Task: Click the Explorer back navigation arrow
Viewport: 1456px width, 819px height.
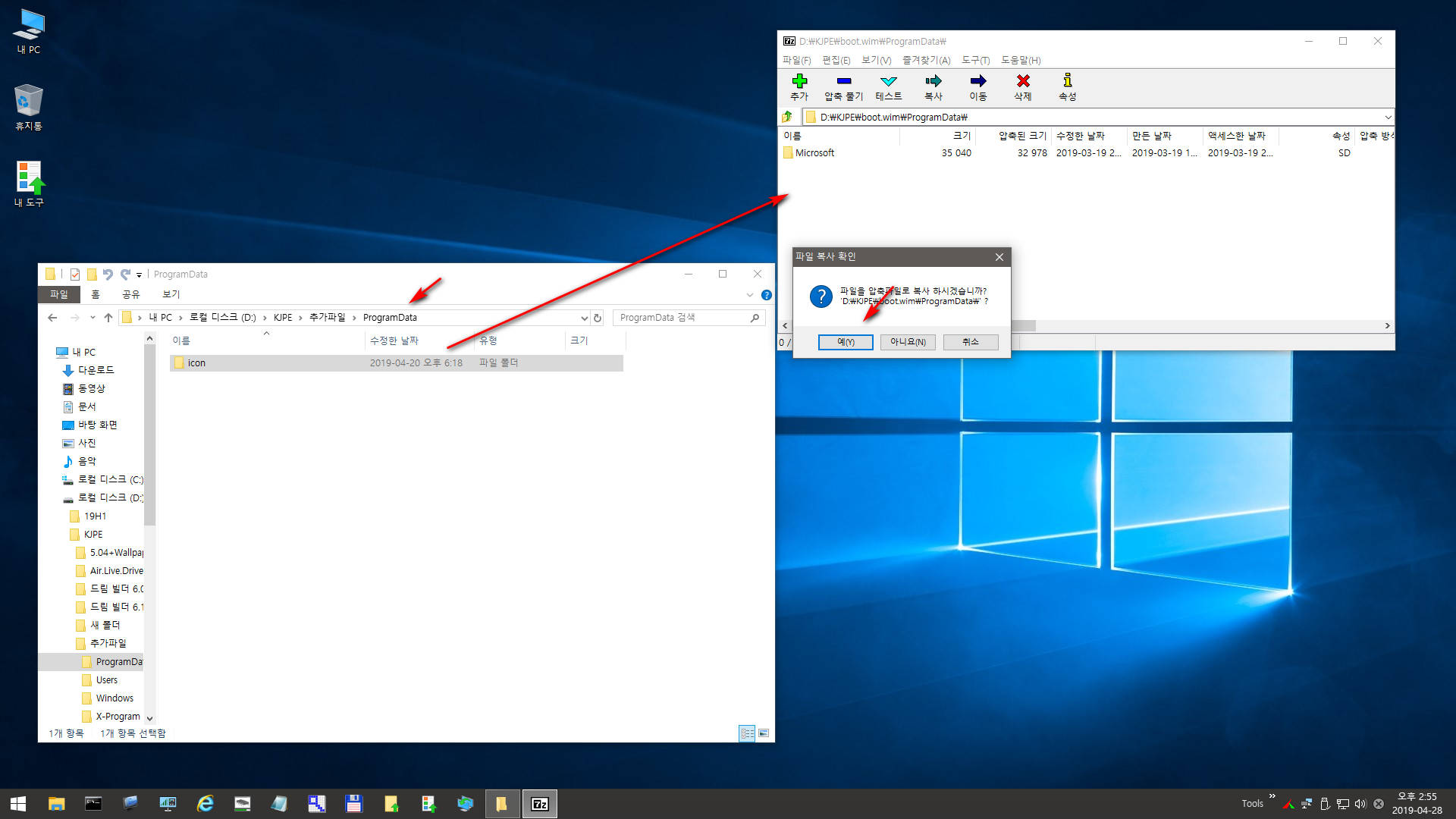Action: (x=52, y=318)
